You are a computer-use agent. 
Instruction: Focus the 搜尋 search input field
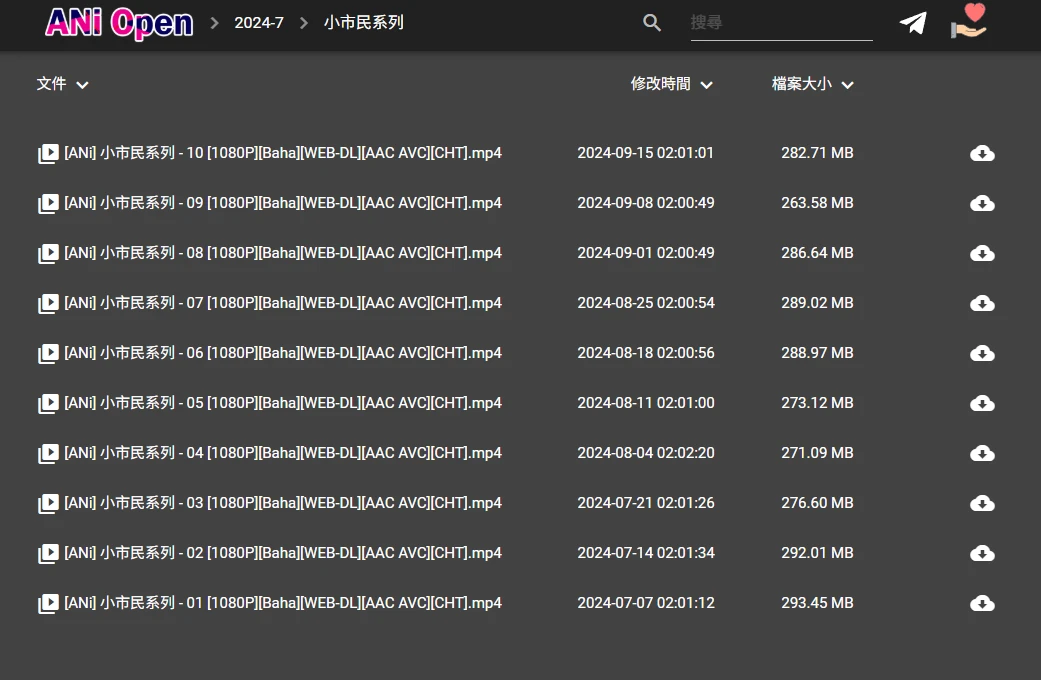(x=781, y=23)
